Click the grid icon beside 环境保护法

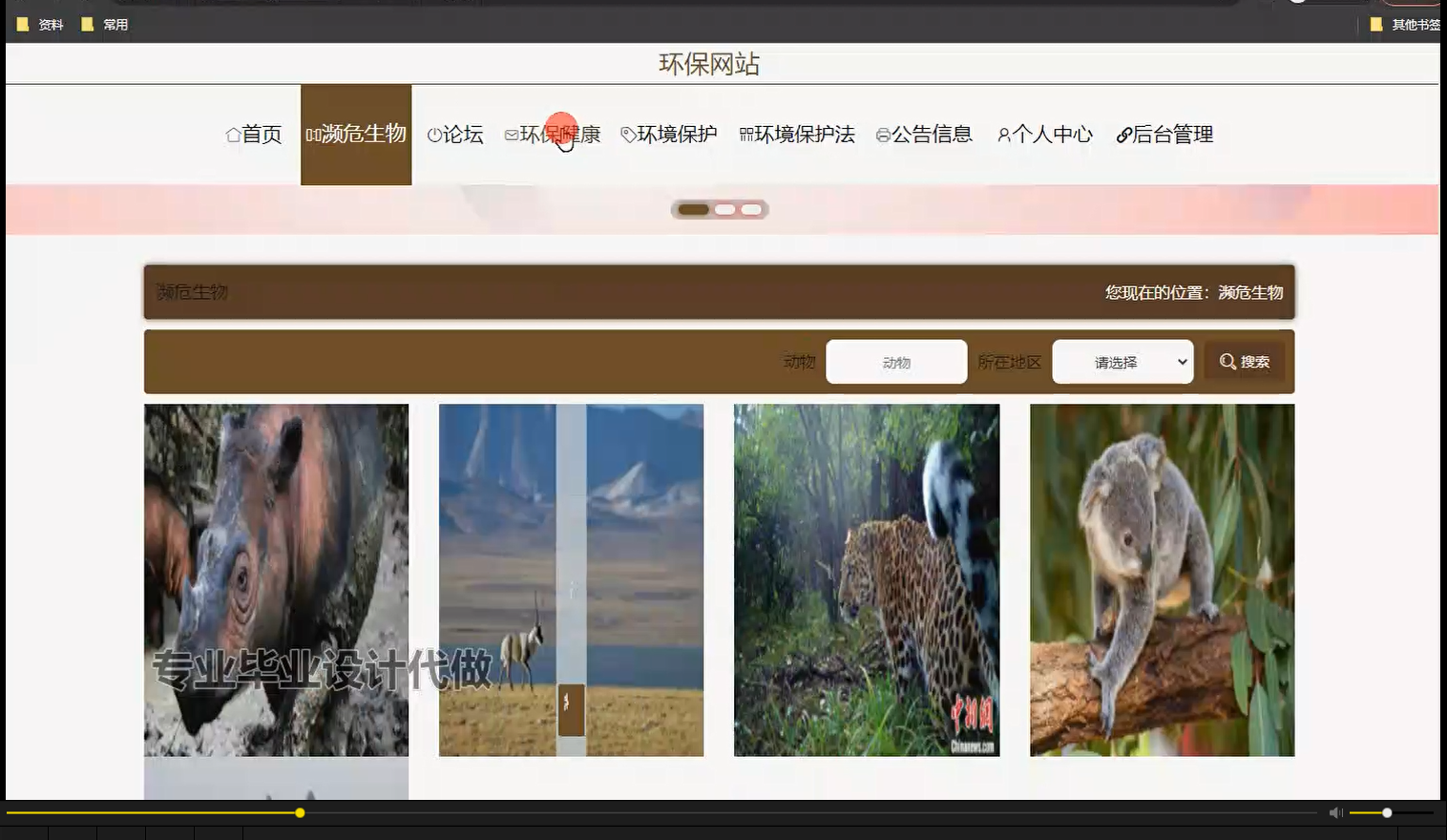click(746, 136)
